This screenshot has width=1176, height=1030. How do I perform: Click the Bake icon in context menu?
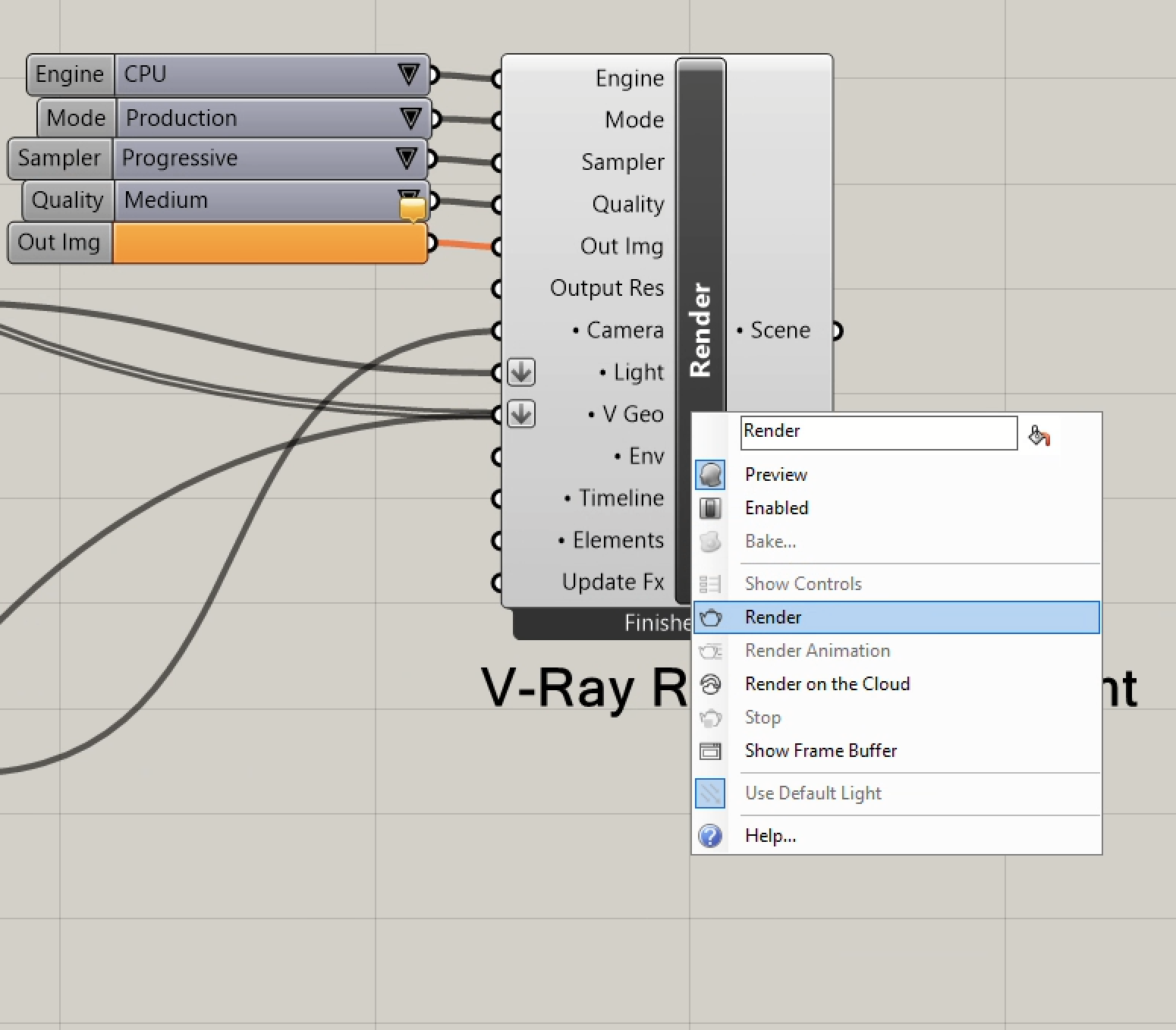click(x=710, y=542)
